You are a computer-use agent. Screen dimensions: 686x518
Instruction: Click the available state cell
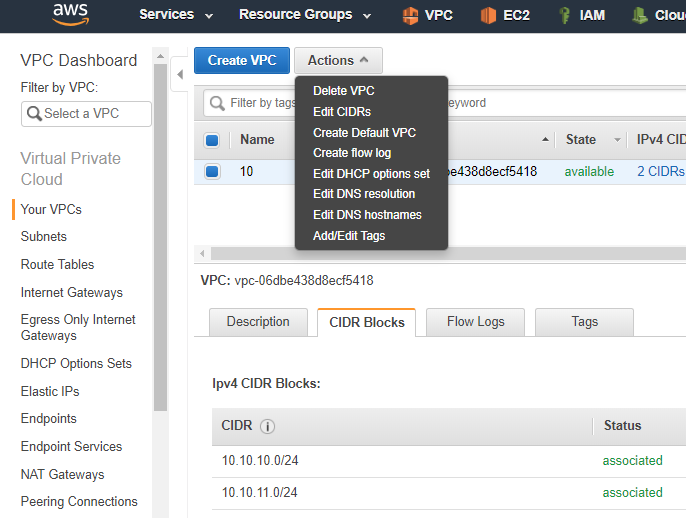(589, 172)
